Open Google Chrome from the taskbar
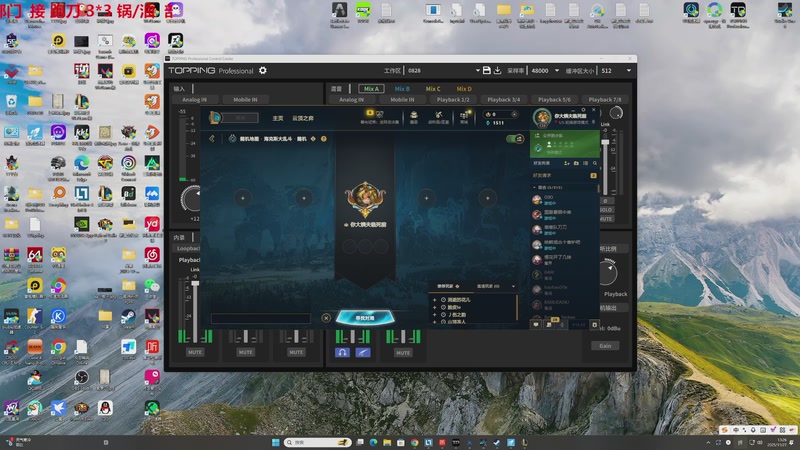The width and height of the screenshot is (800, 450). pyautogui.click(x=415, y=442)
